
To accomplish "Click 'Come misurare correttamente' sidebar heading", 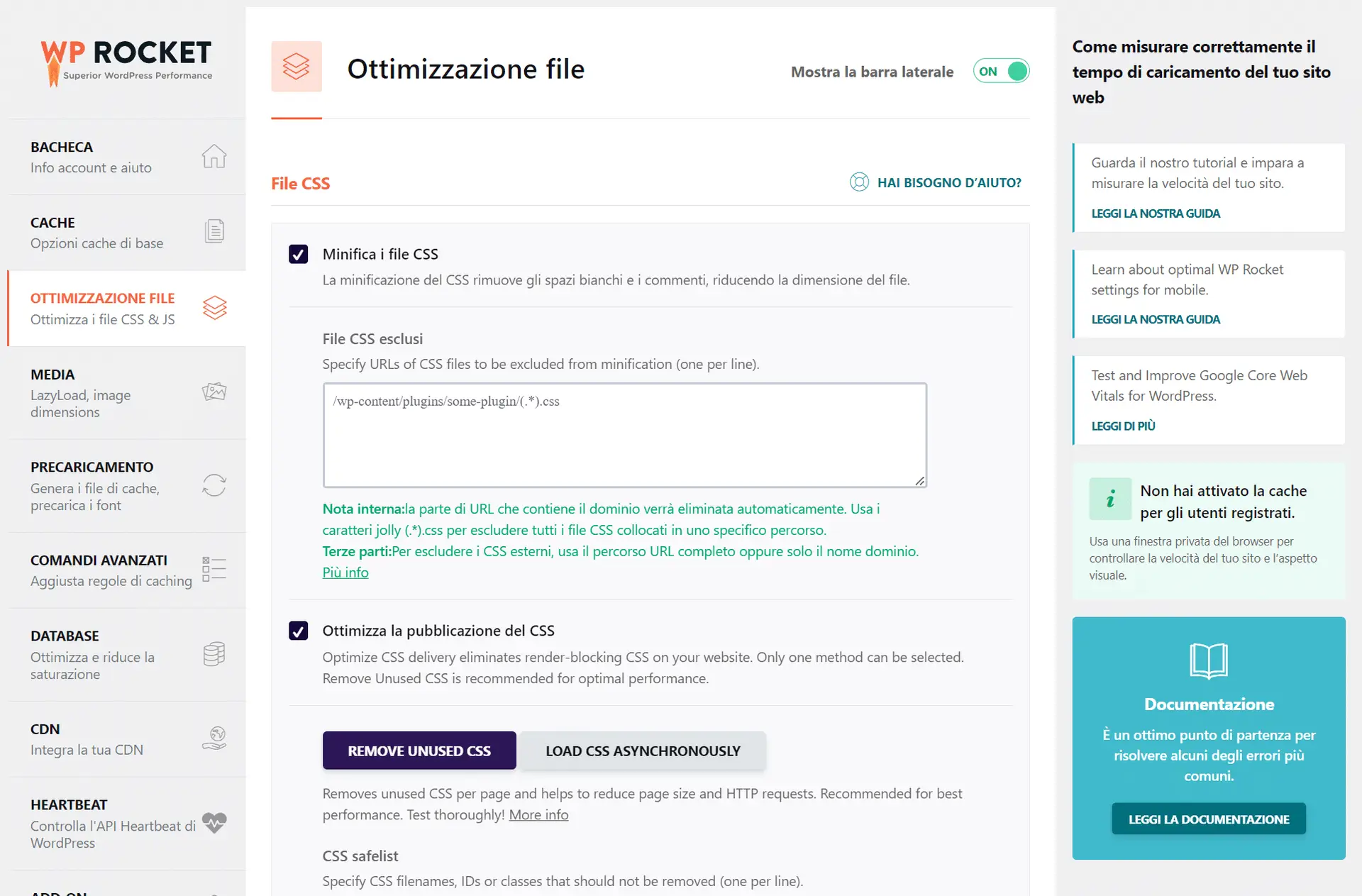I will point(1201,72).
